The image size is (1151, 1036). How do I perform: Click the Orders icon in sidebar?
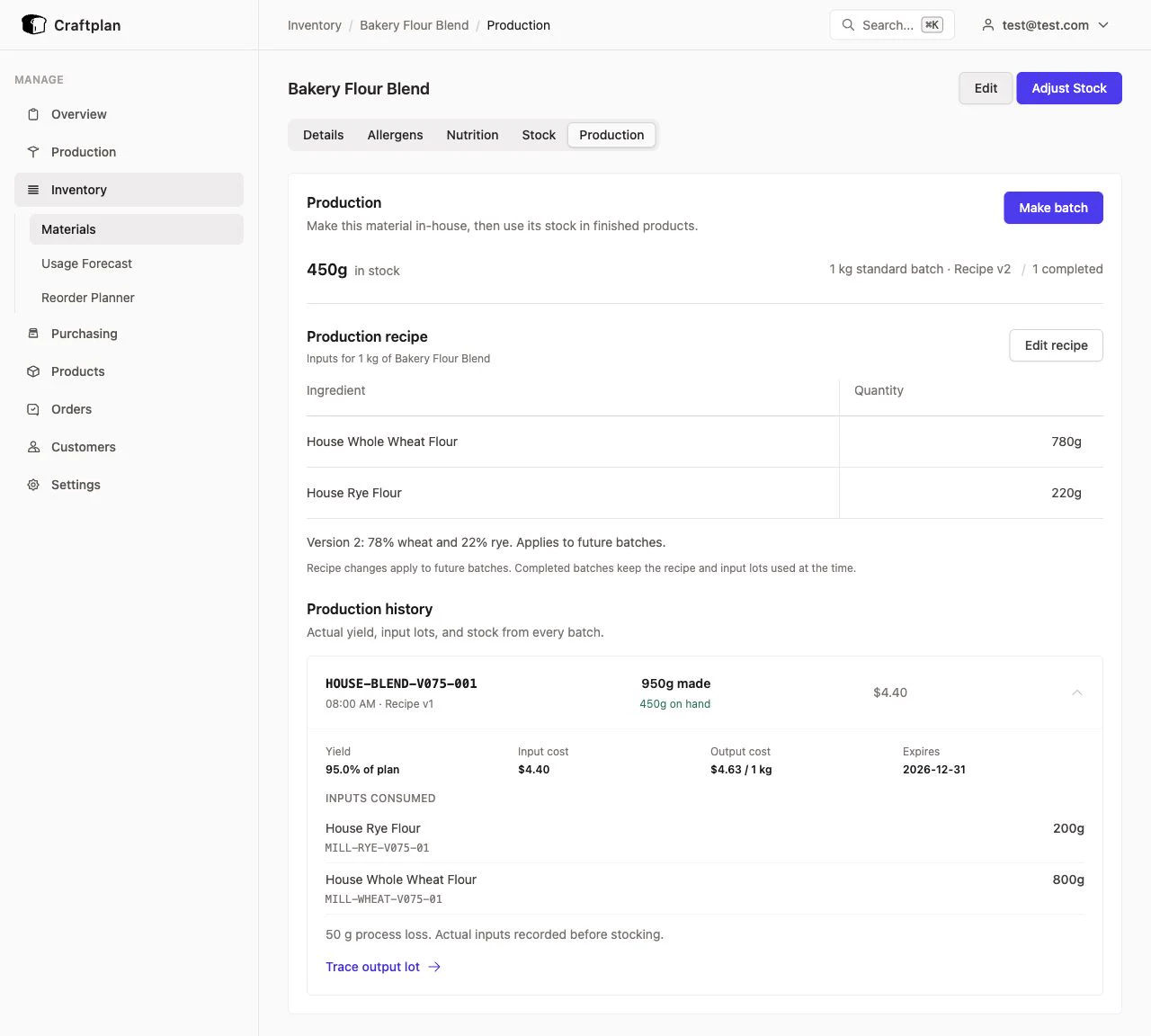pos(33,409)
